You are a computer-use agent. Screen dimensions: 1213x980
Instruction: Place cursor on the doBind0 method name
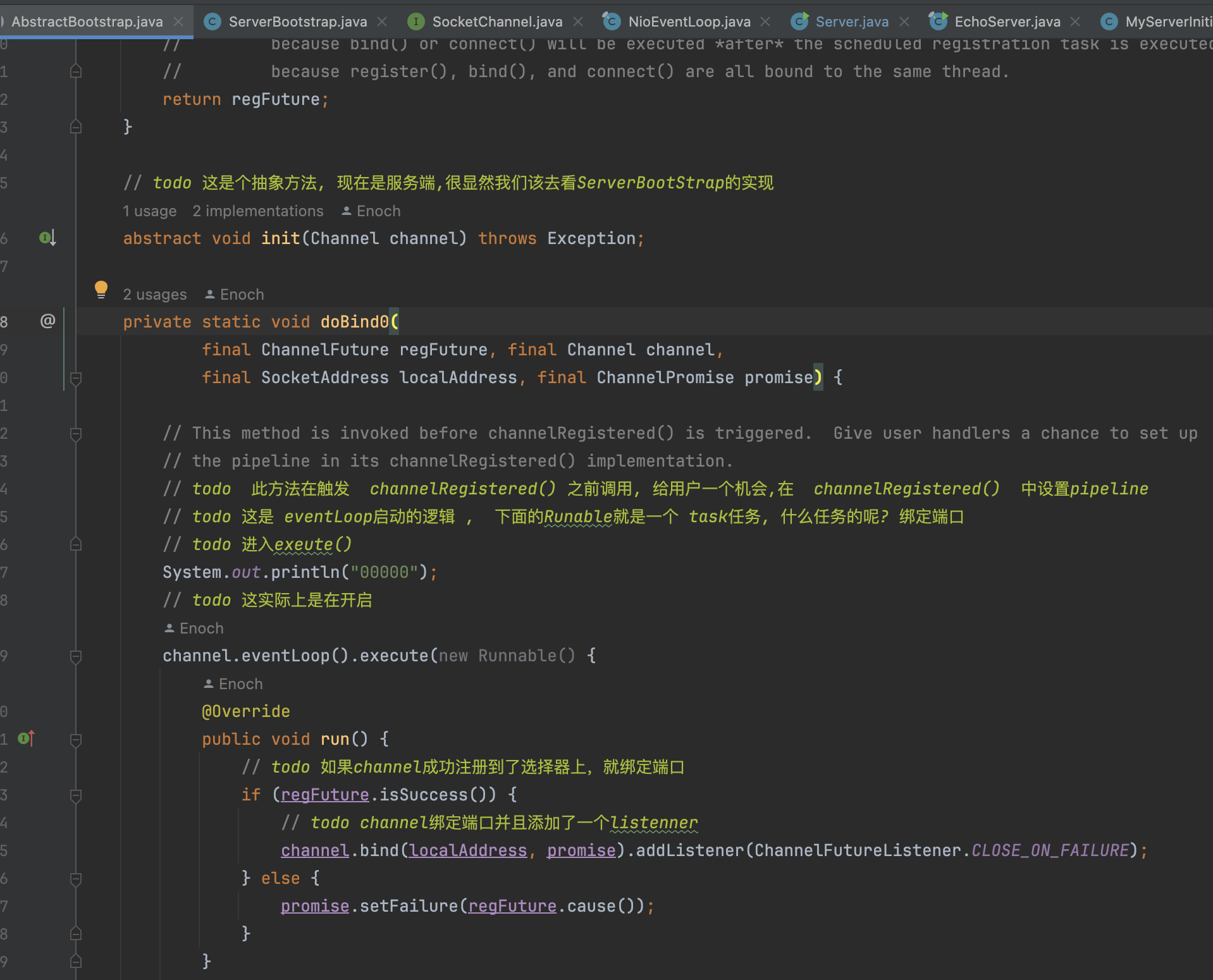click(354, 322)
